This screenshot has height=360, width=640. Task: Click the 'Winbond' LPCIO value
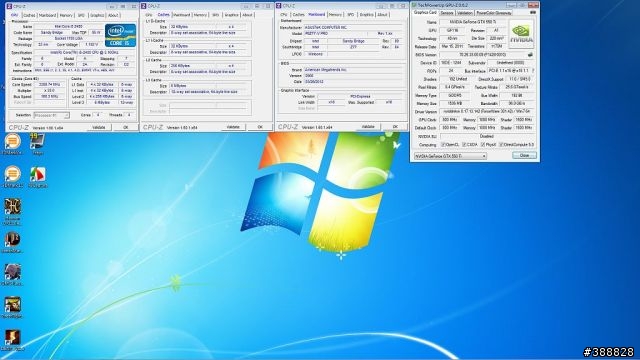(x=315, y=54)
